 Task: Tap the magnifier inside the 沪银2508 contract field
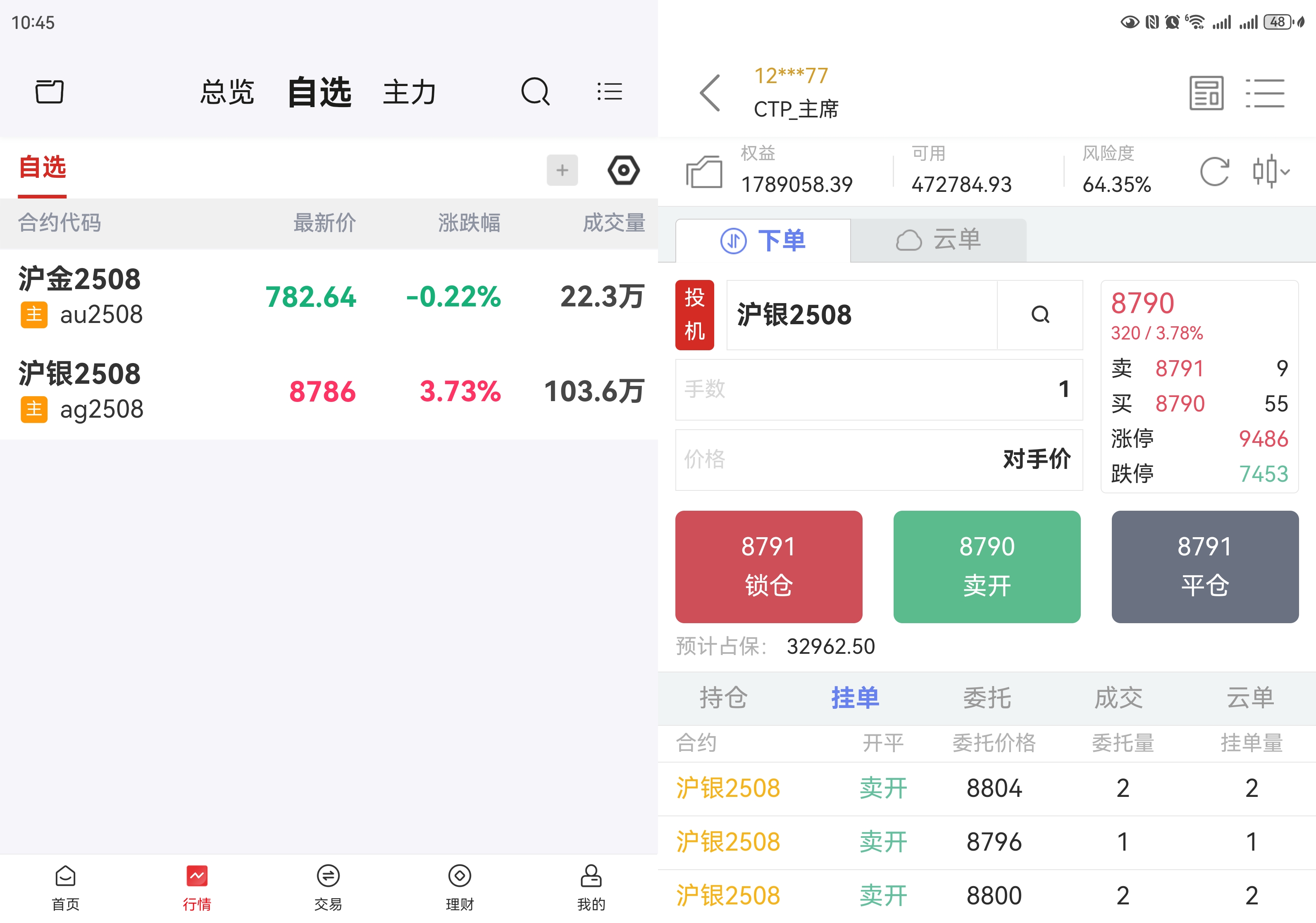1040,315
